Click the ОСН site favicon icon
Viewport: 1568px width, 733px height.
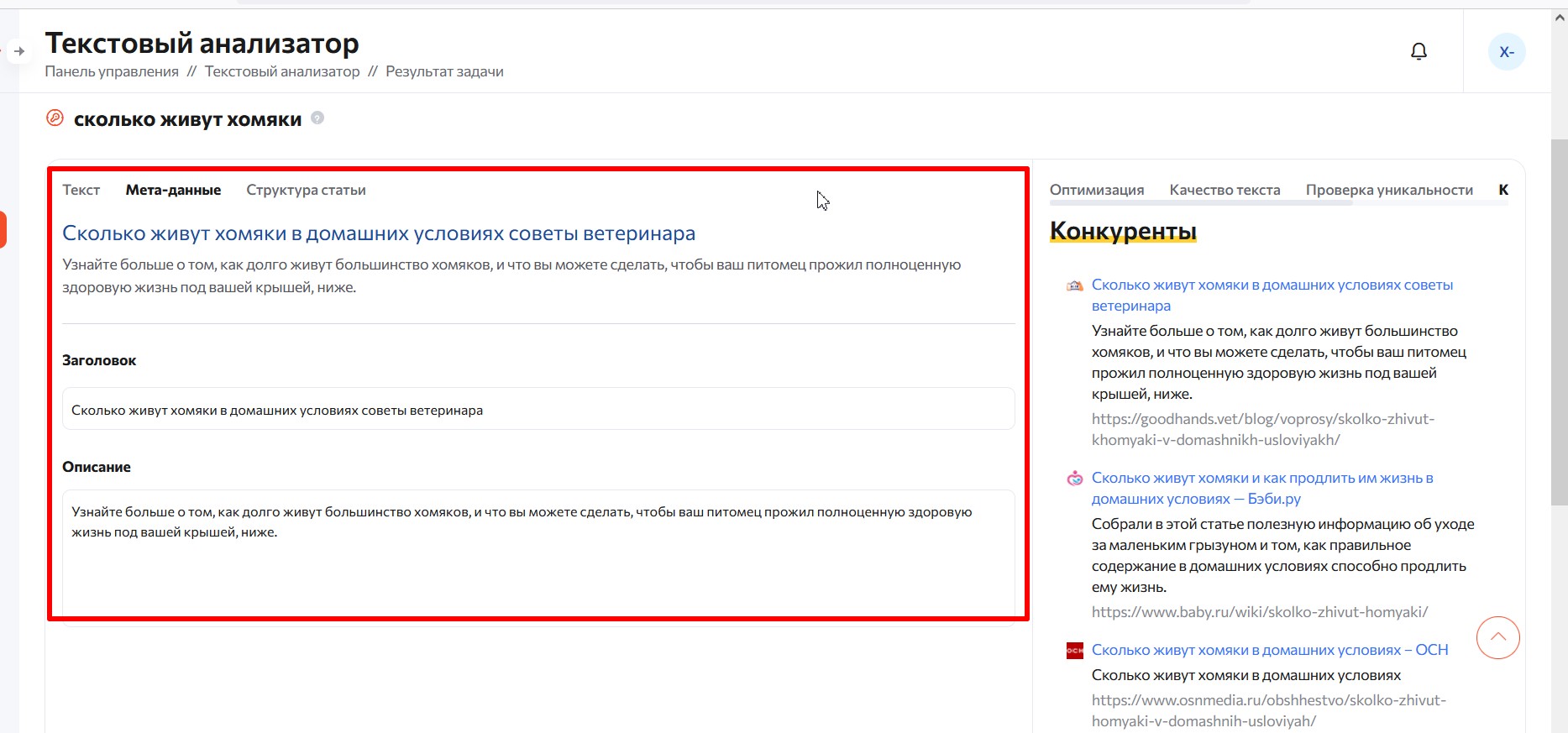(1074, 651)
